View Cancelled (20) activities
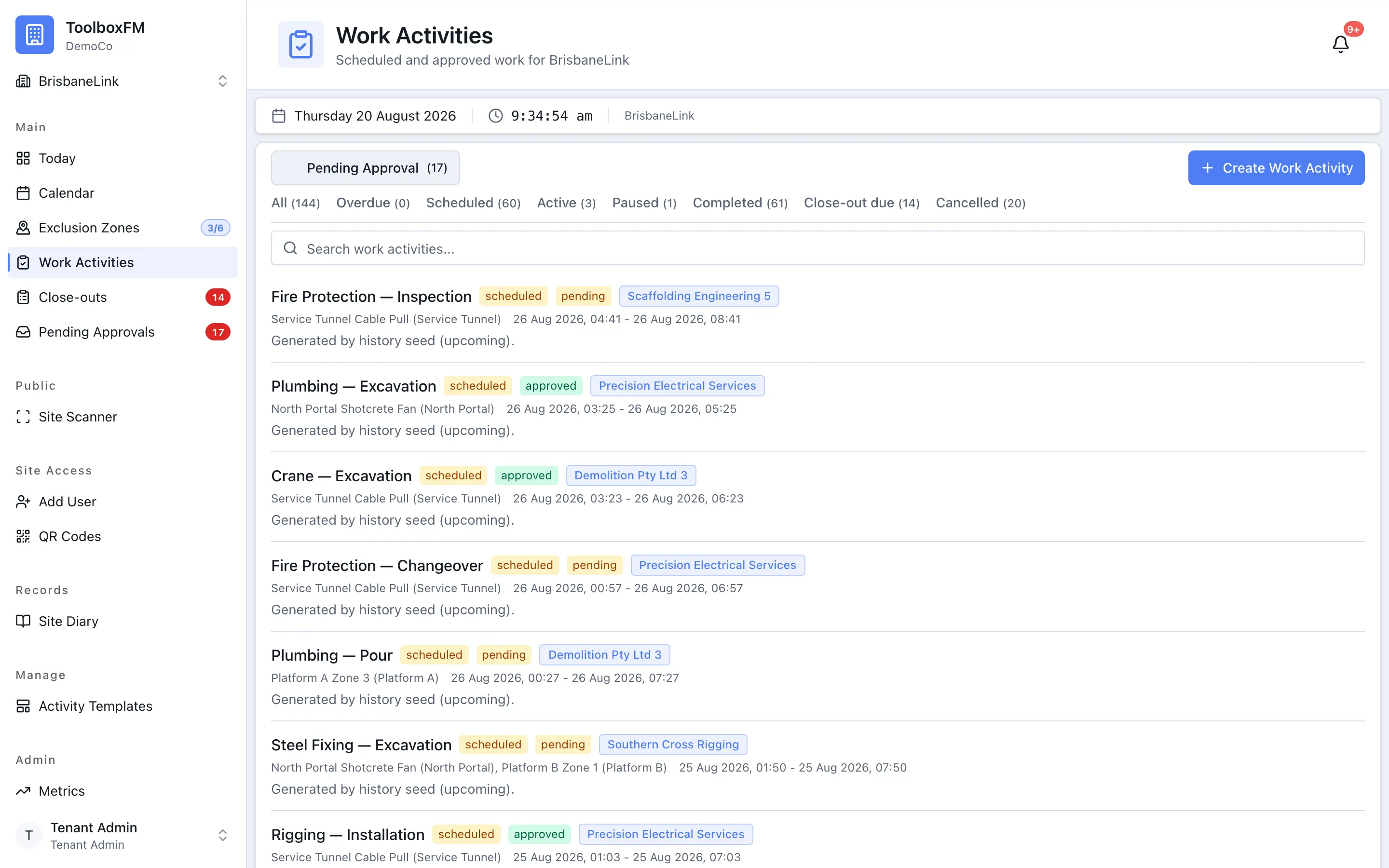The width and height of the screenshot is (1389, 868). pyautogui.click(x=981, y=203)
